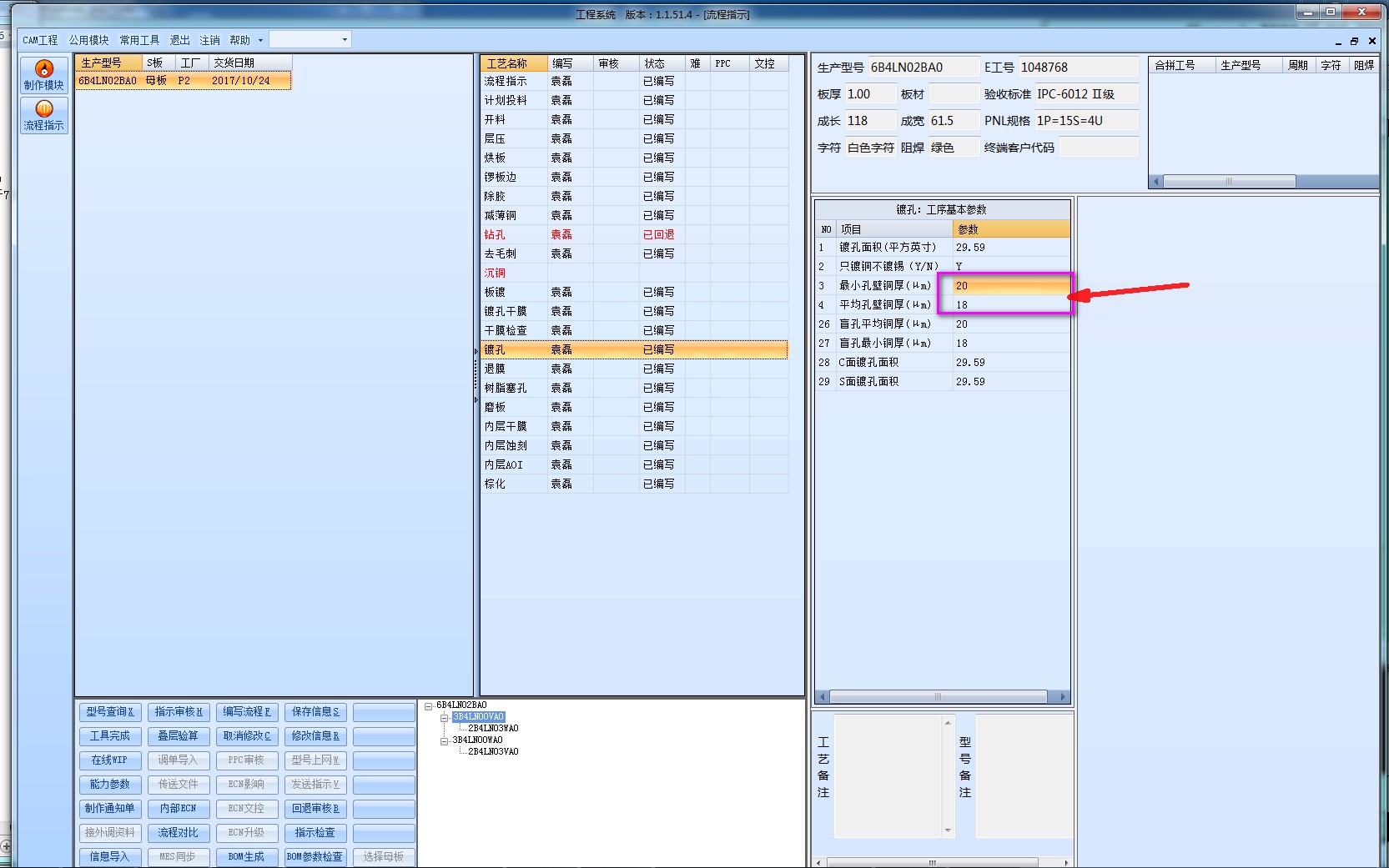Select tree item 3B4LN00WA0
Screen dimensions: 1389x868
pyautogui.click(x=477, y=740)
